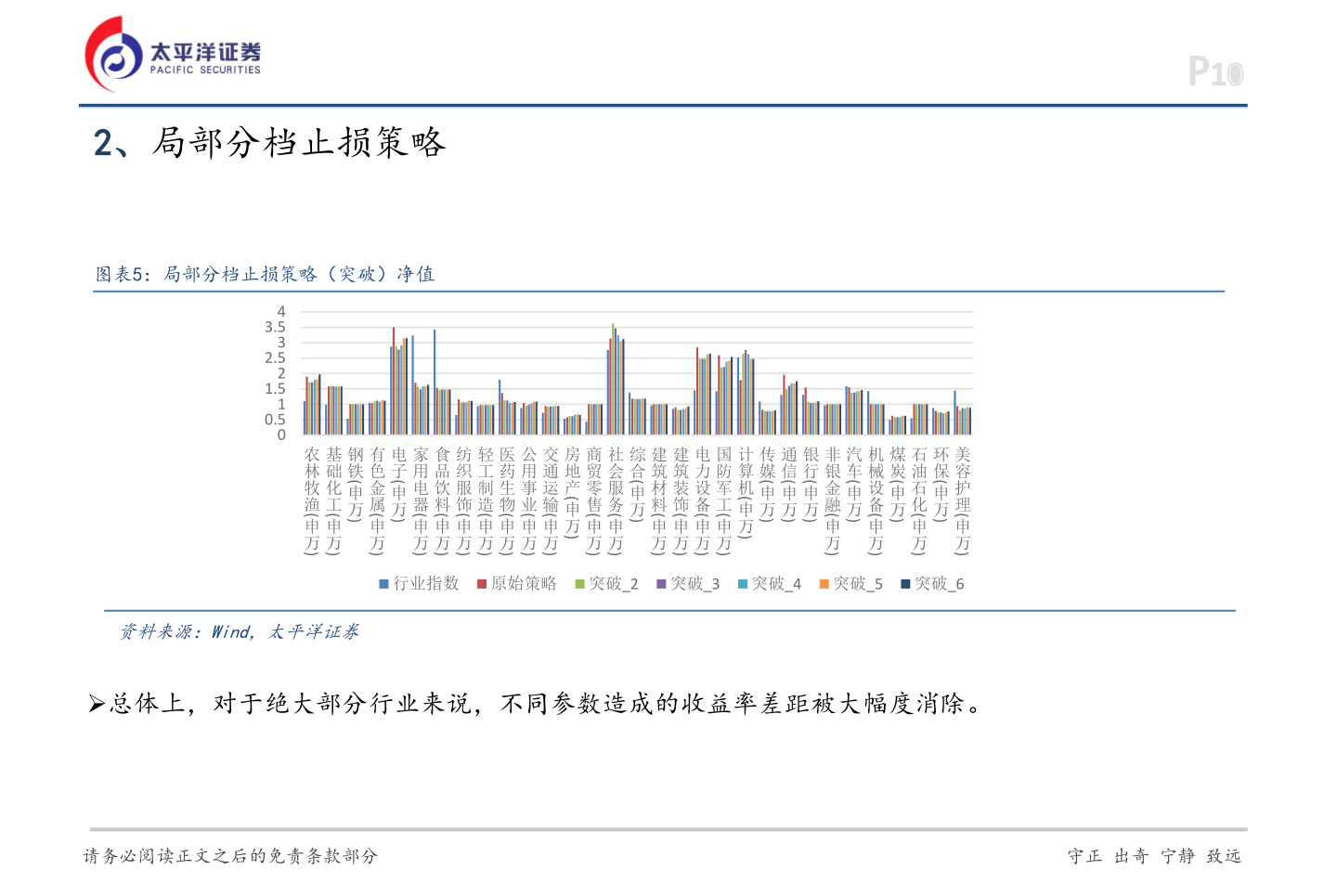This screenshot has height=896, width=1337.
Task: Click the dark navy 突破_6 legend swatch
Action: tap(905, 584)
